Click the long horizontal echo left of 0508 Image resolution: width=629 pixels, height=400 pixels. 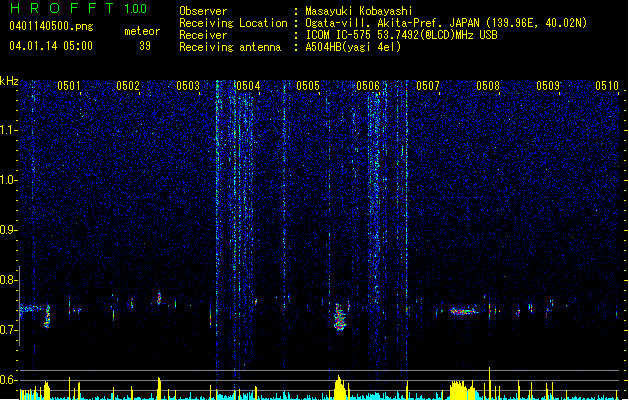click(463, 311)
